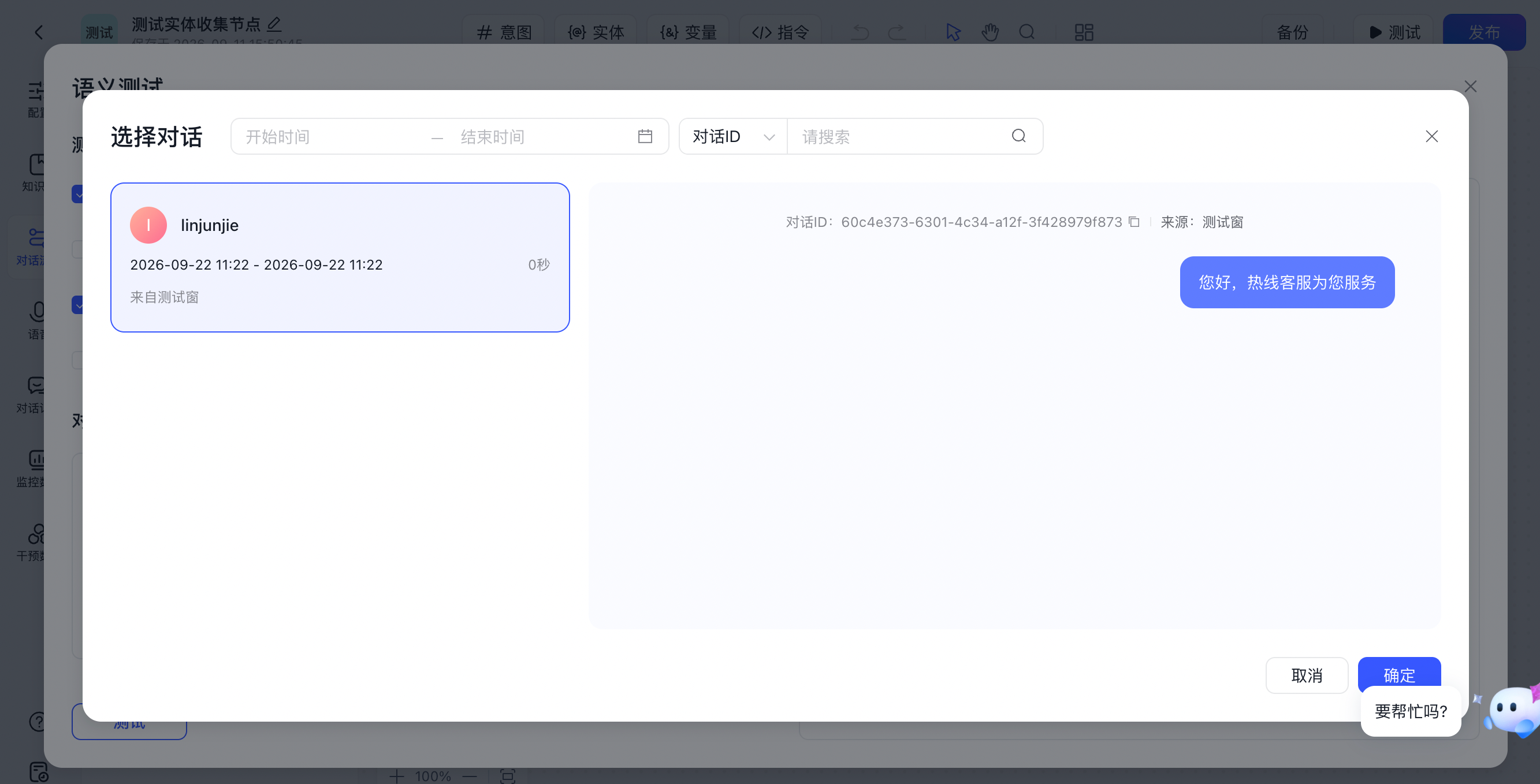
Task: Expand the 对话ID filter dropdown
Action: (x=733, y=136)
